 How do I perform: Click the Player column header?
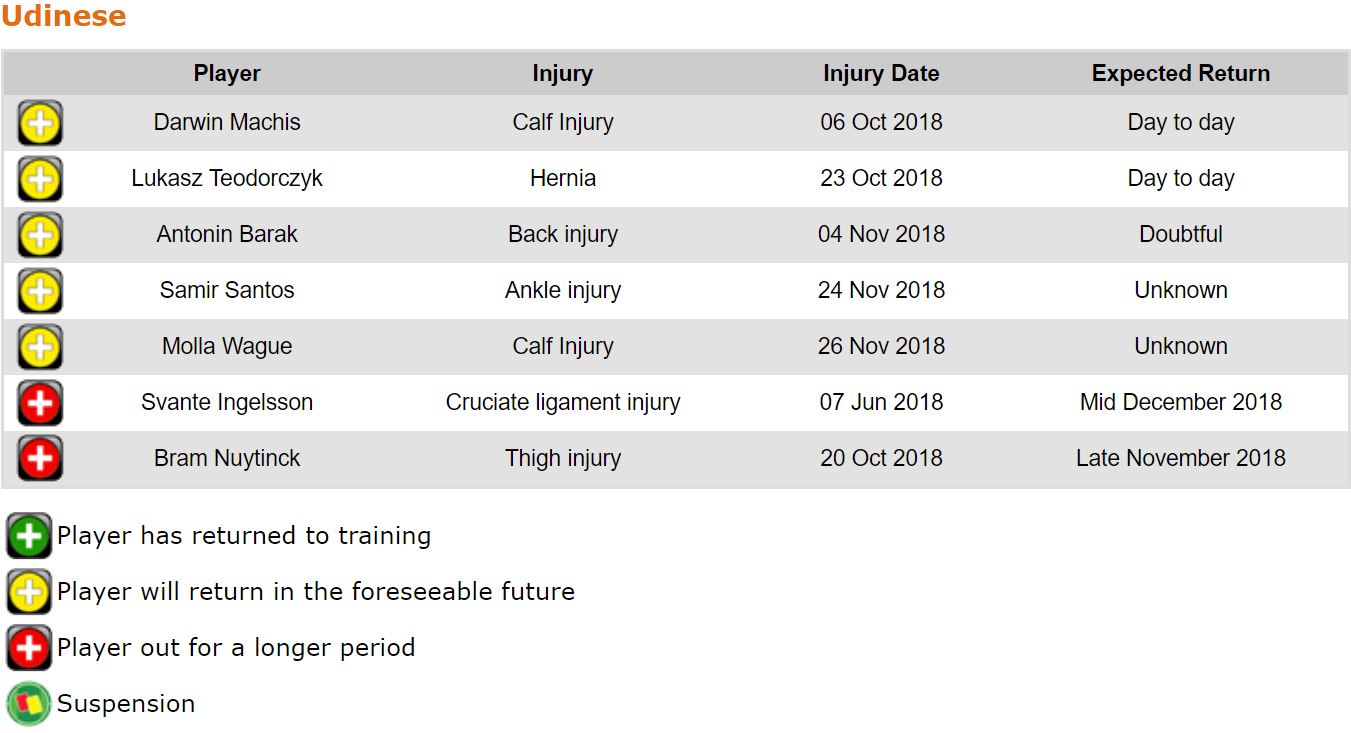227,74
